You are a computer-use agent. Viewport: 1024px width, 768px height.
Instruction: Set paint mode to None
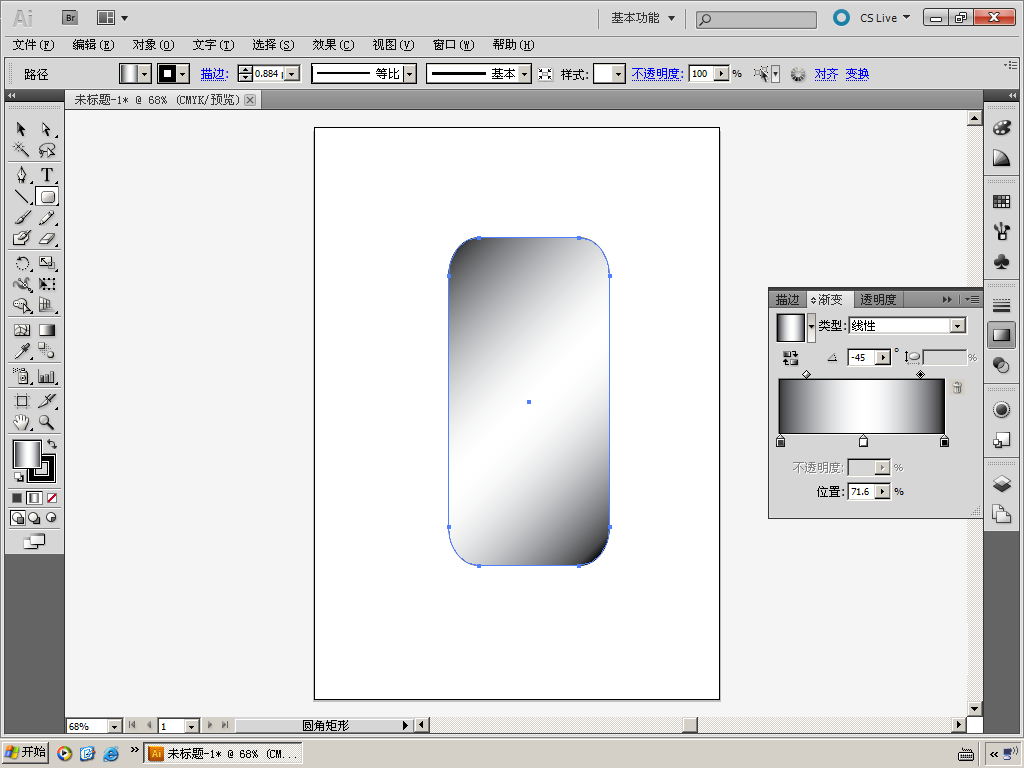51,497
